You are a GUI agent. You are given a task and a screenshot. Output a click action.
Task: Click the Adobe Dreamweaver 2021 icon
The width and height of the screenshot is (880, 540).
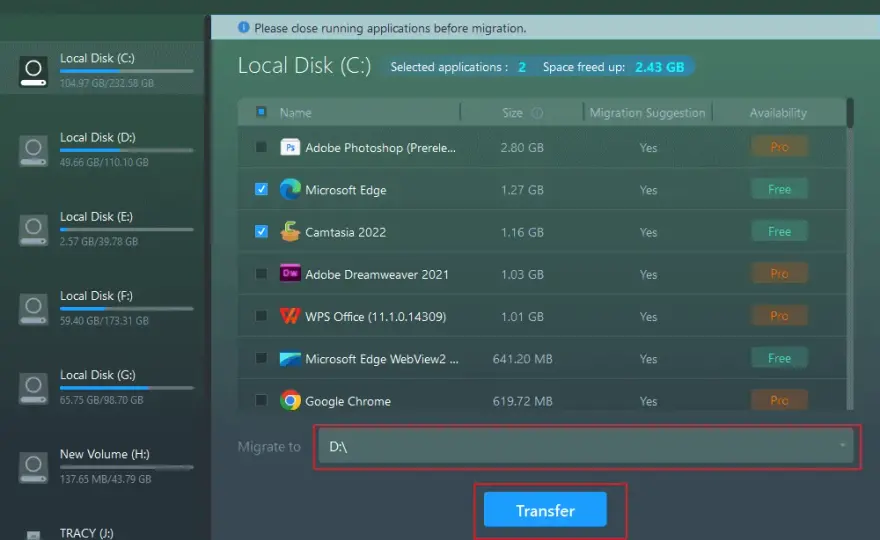[290, 273]
